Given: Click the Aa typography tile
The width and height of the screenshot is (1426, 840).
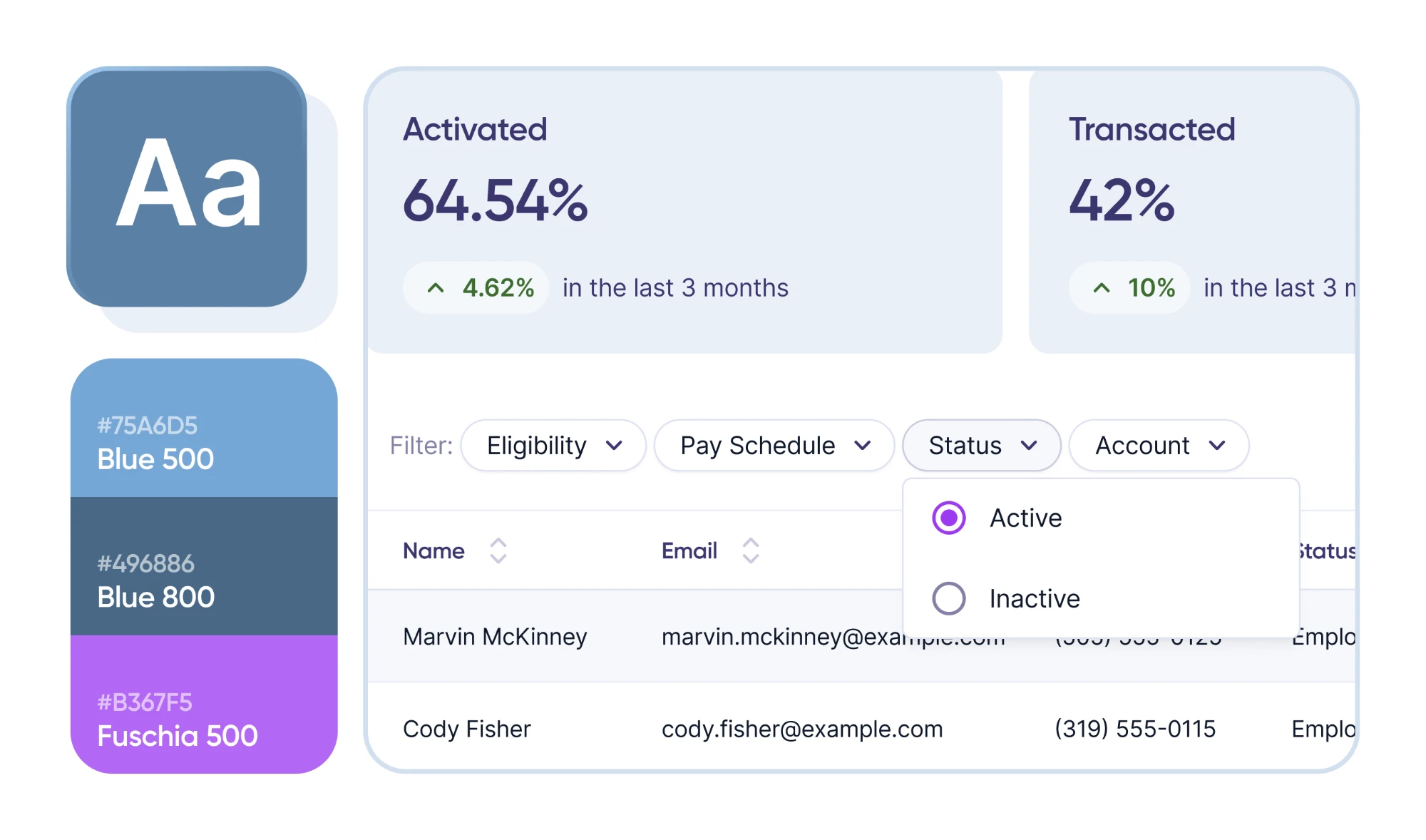Looking at the screenshot, I should 187,187.
